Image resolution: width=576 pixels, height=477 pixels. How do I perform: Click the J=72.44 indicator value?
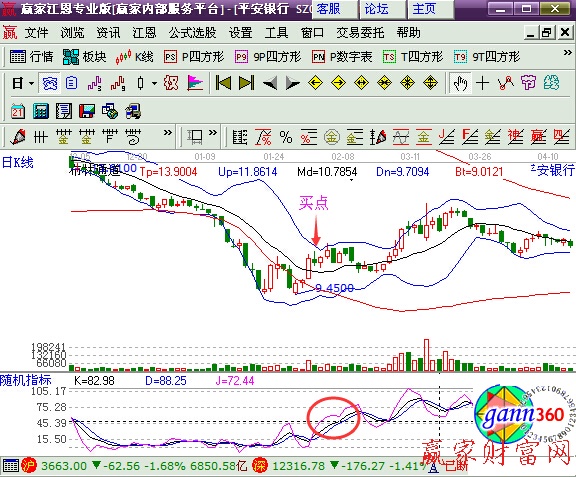pyautogui.click(x=235, y=381)
